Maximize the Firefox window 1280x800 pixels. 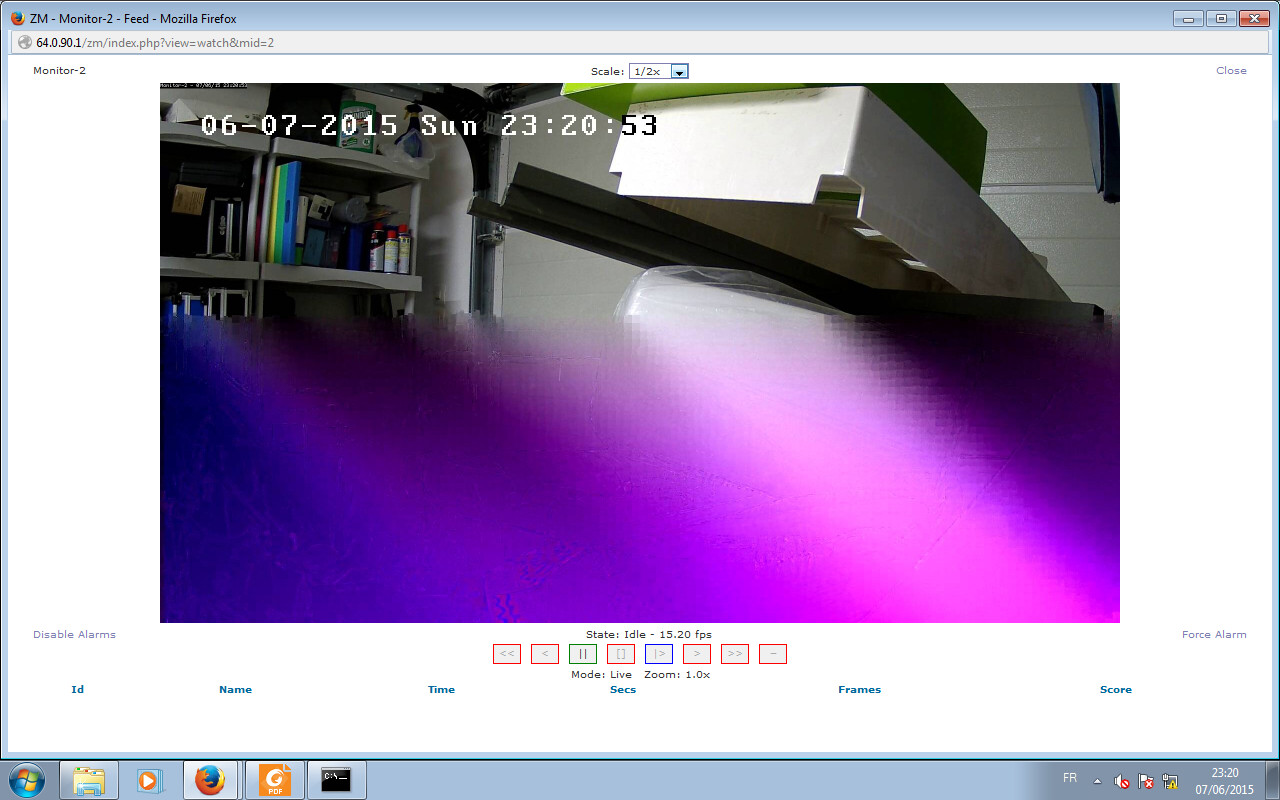[x=1220, y=18]
